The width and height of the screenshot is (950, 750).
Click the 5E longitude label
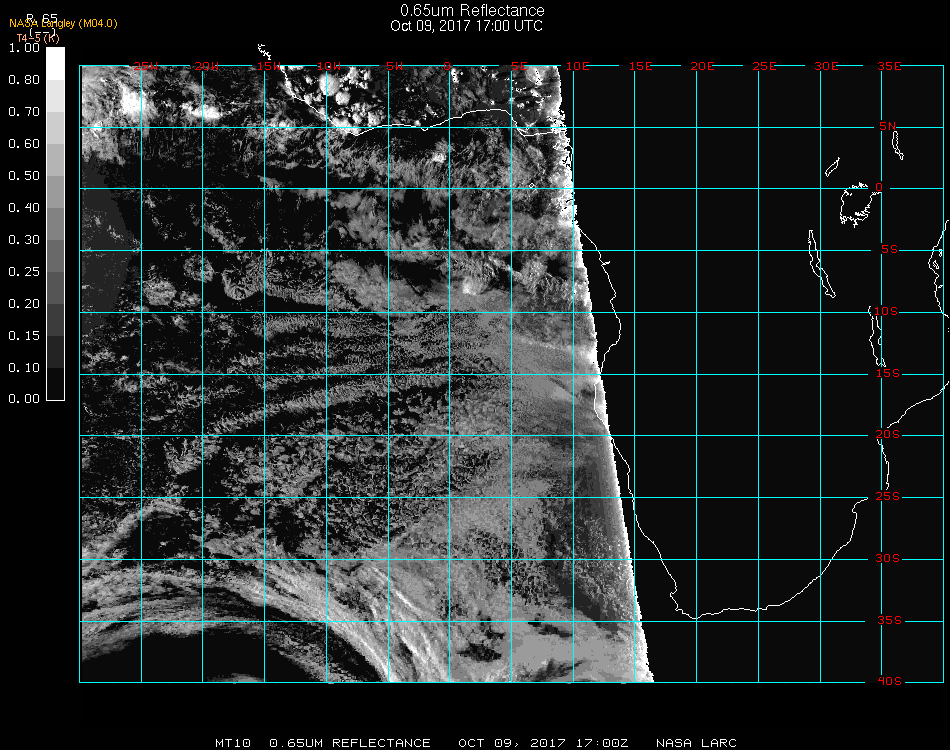pyautogui.click(x=519, y=66)
